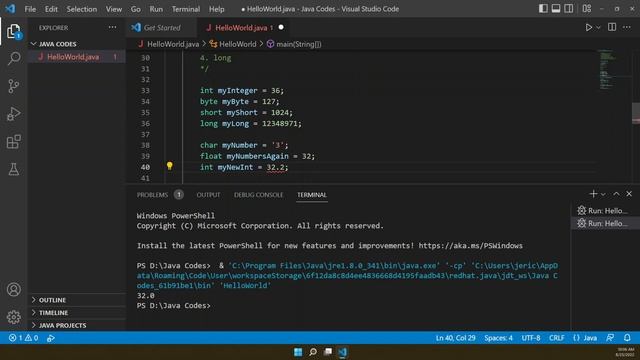This screenshot has height=360, width=640.
Task: Click CRLF line ending selector
Action: click(557, 338)
